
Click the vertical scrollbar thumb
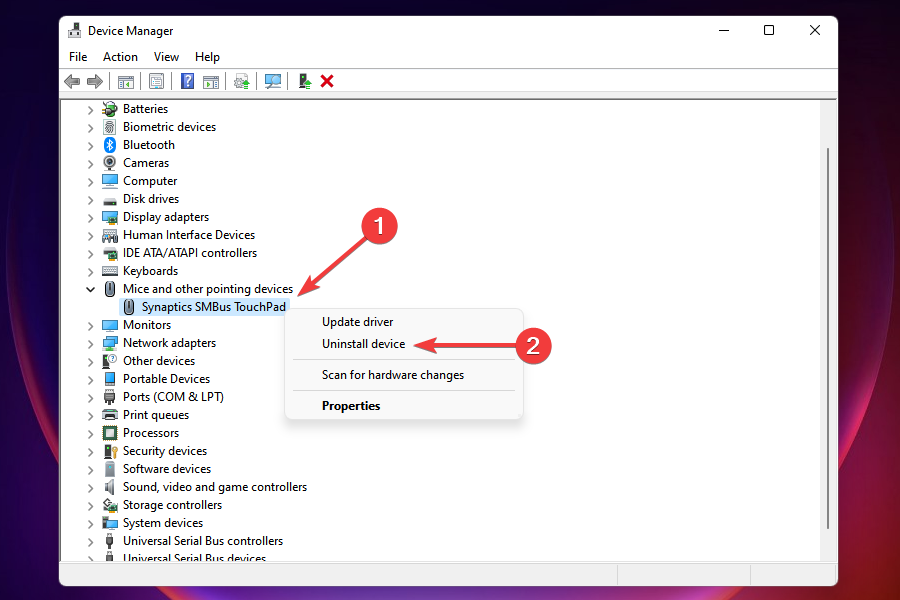pyautogui.click(x=828, y=338)
